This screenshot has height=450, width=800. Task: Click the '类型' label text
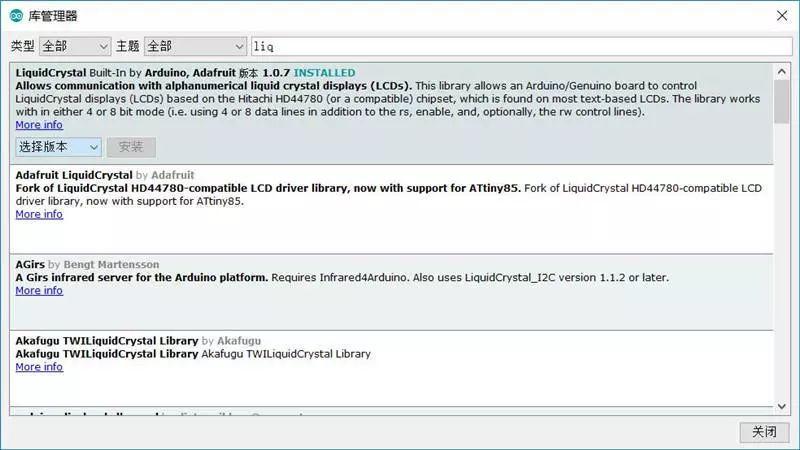coord(22,46)
